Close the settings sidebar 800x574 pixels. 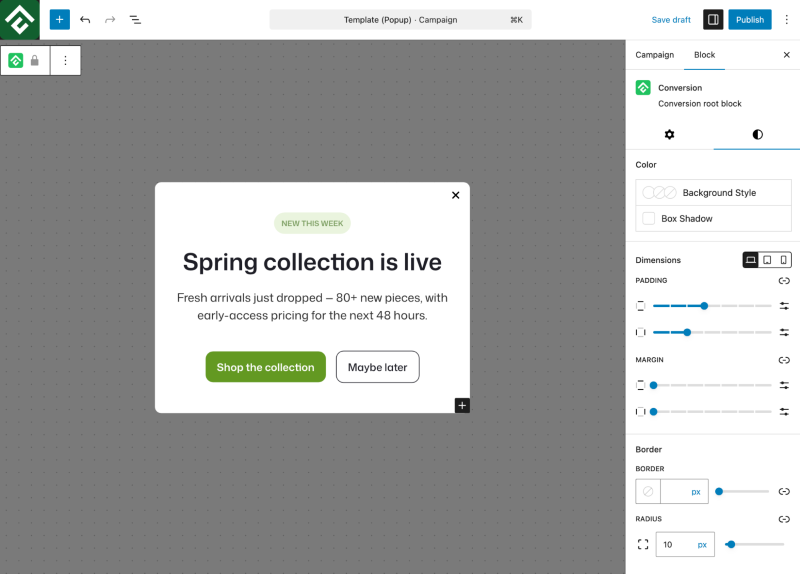point(786,55)
